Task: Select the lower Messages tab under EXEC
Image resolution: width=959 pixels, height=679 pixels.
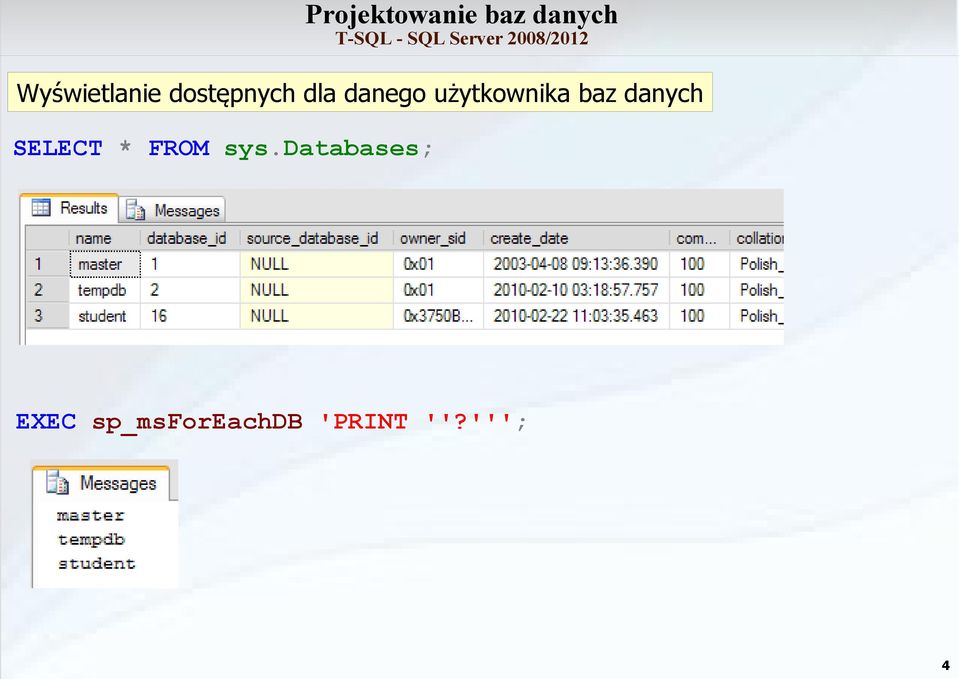Action: [x=102, y=483]
